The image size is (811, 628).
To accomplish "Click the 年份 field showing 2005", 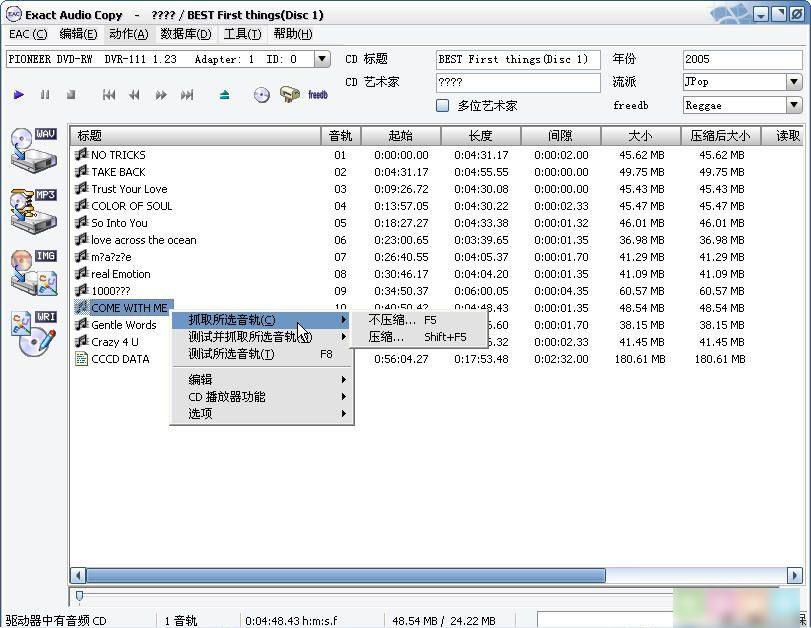I will [742, 59].
